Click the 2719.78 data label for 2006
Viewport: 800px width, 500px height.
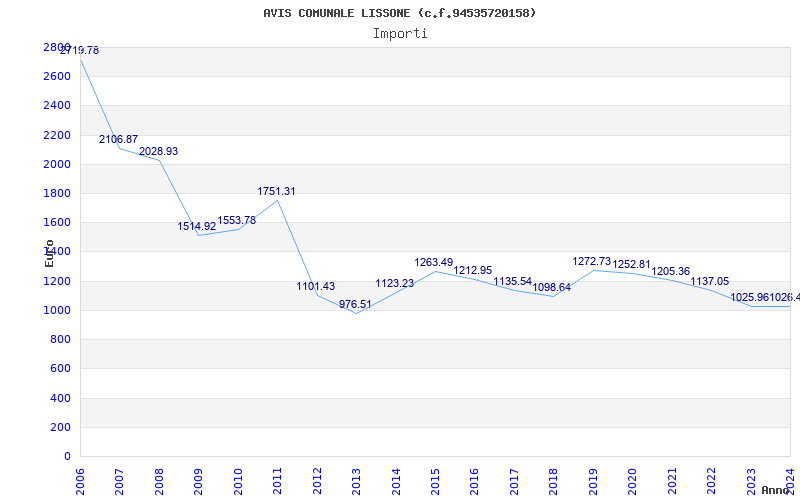tap(79, 50)
